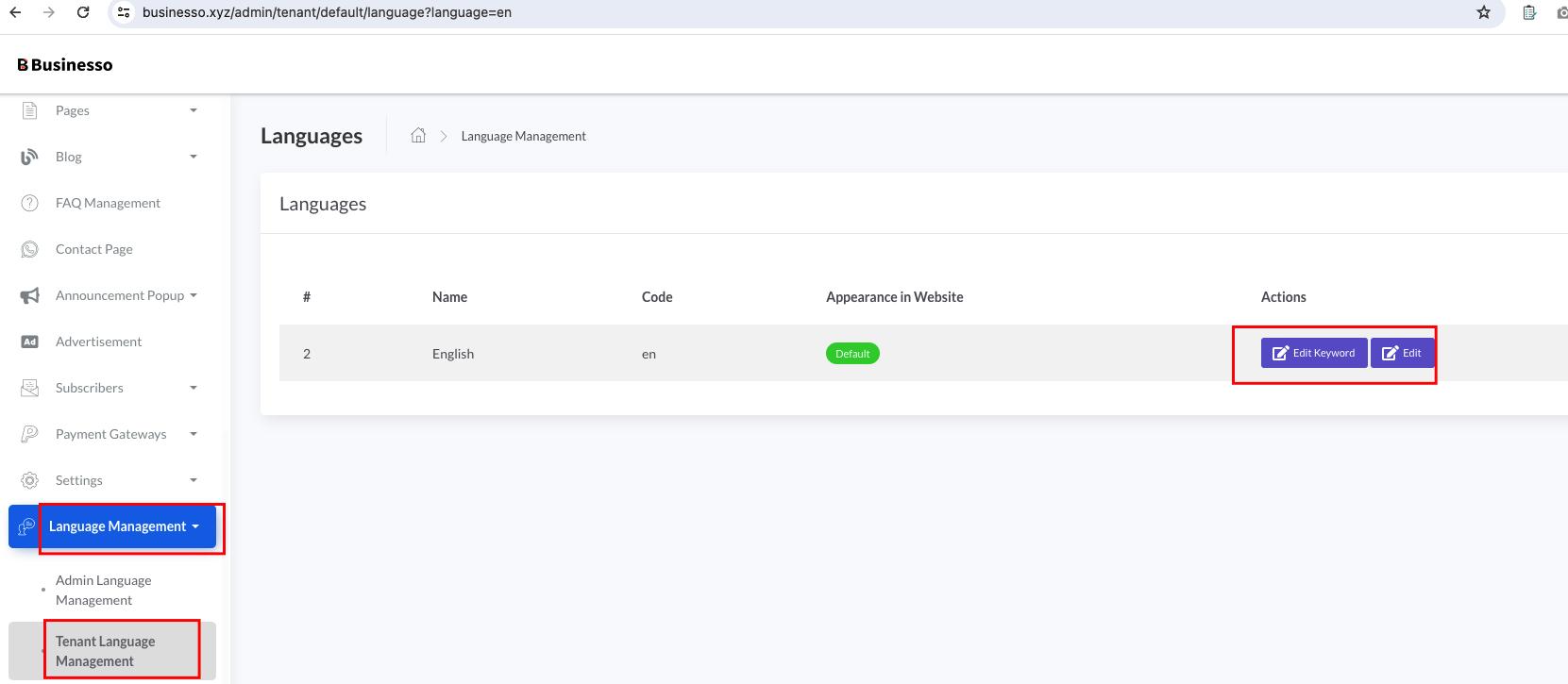Open the clipboard extension icon
This screenshot has width=1568, height=684.
[x=1529, y=12]
